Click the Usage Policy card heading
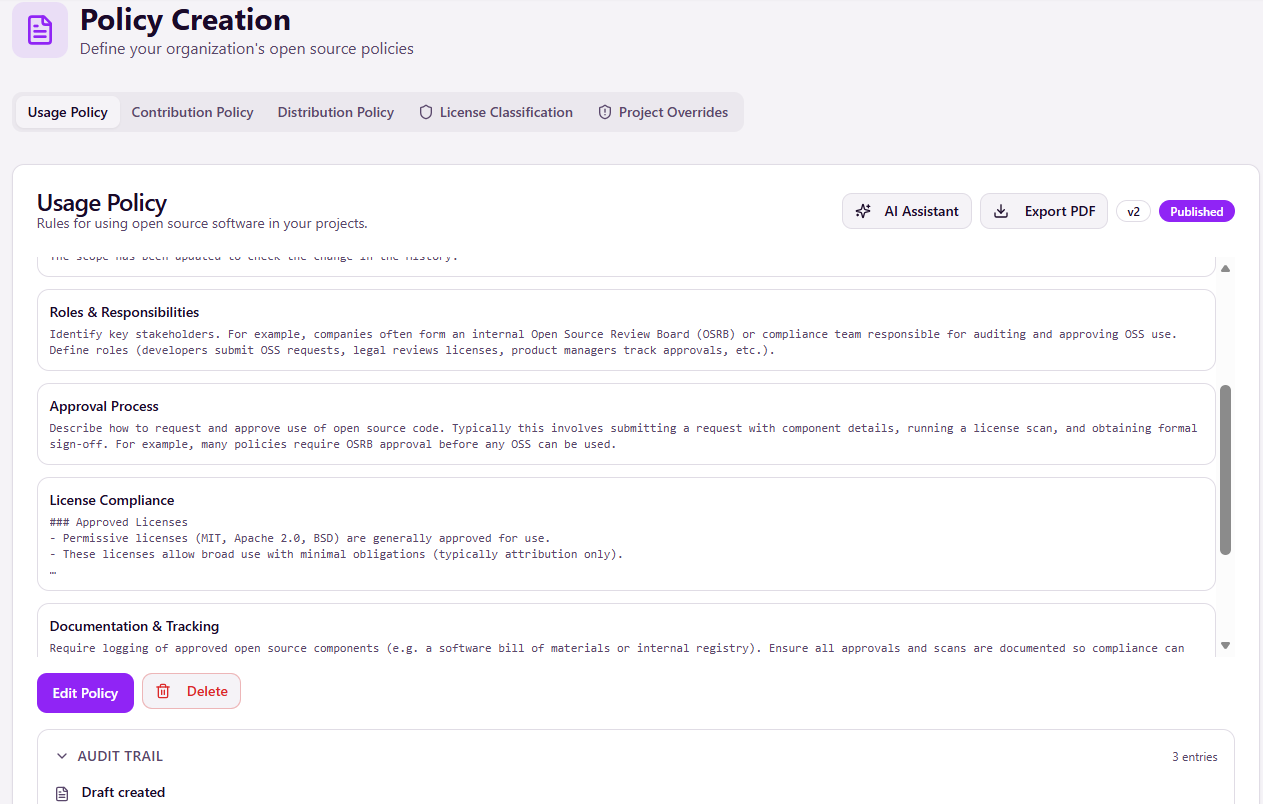This screenshot has width=1263, height=804. (x=102, y=203)
